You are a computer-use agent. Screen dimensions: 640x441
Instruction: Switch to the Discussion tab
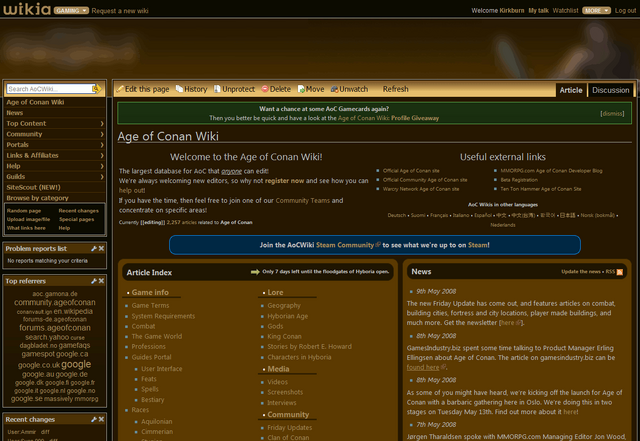pos(611,90)
